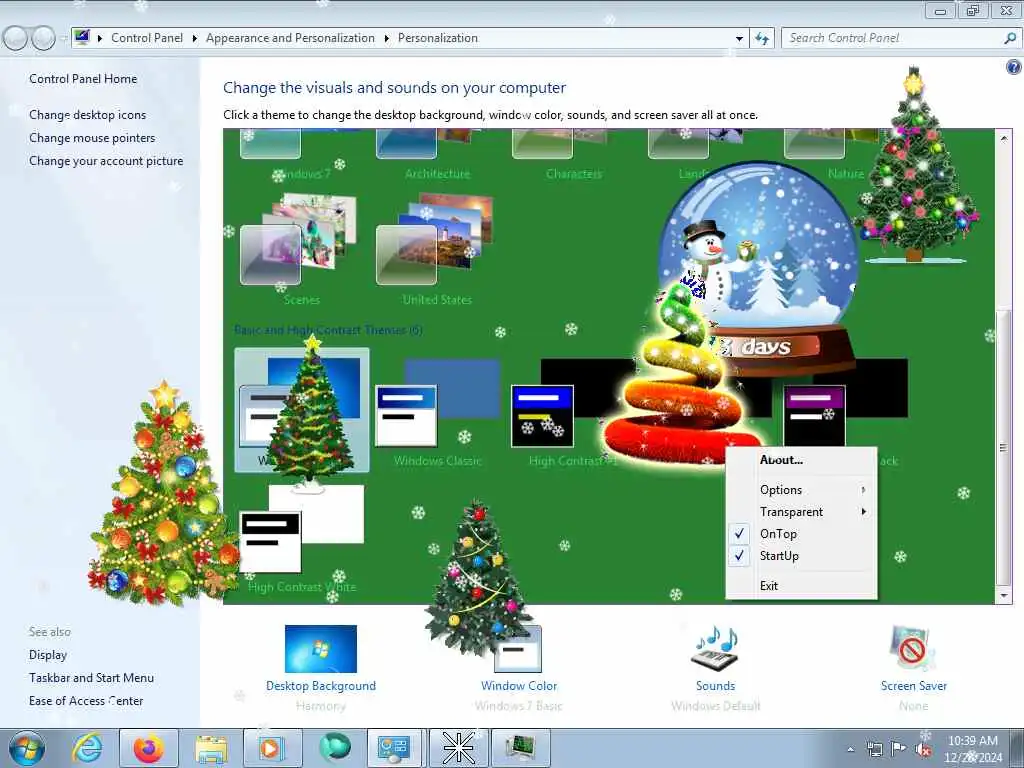The width and height of the screenshot is (1024, 768).
Task: Click the theme list scrollbar thumb
Action: point(1004,447)
